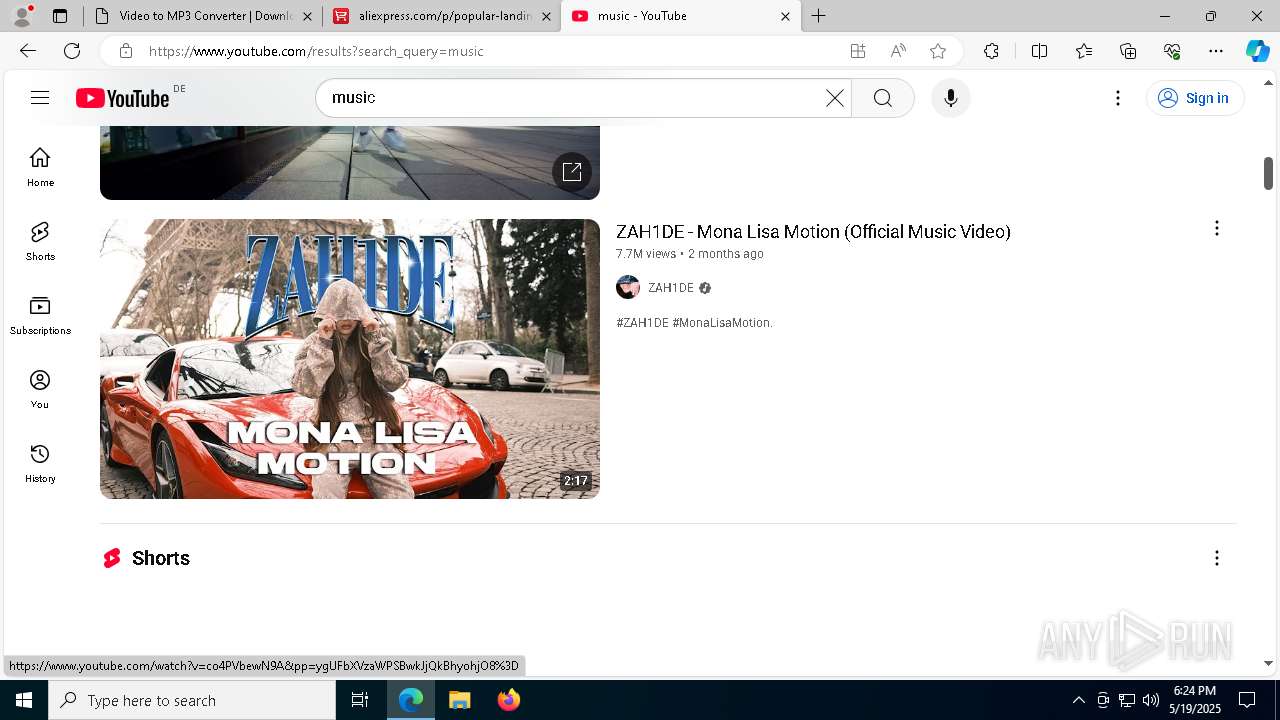This screenshot has height=720, width=1280.
Task: Close the Video to MP3 Converter tab
Action: (307, 16)
